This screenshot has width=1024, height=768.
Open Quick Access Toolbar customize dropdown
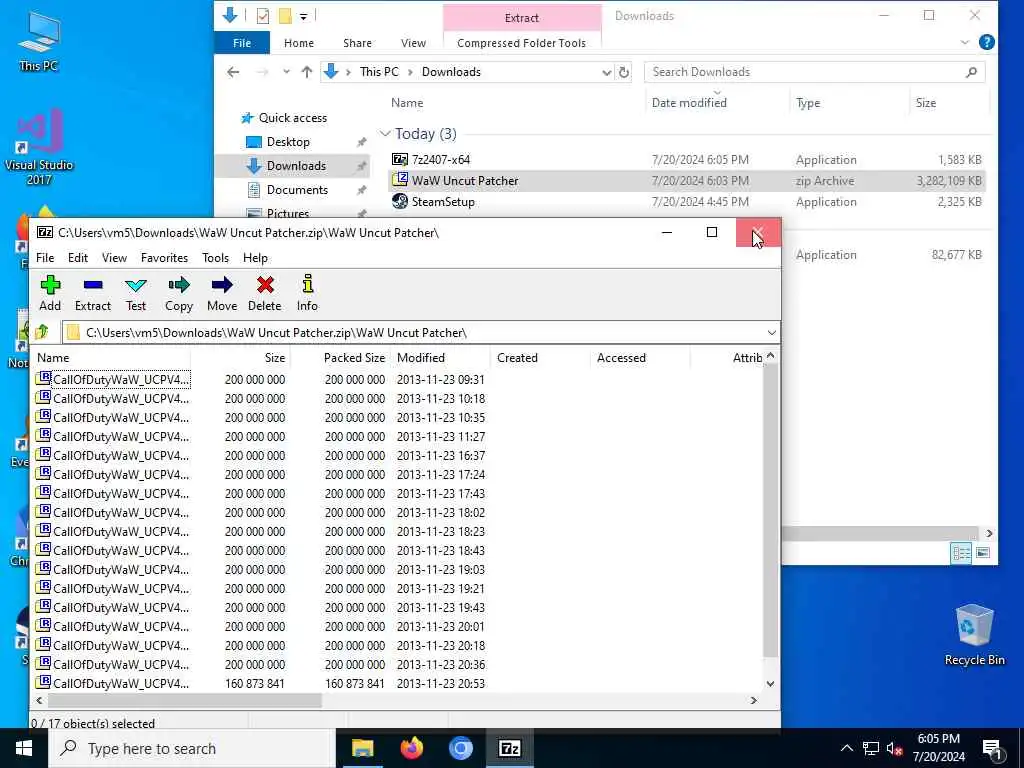point(304,16)
